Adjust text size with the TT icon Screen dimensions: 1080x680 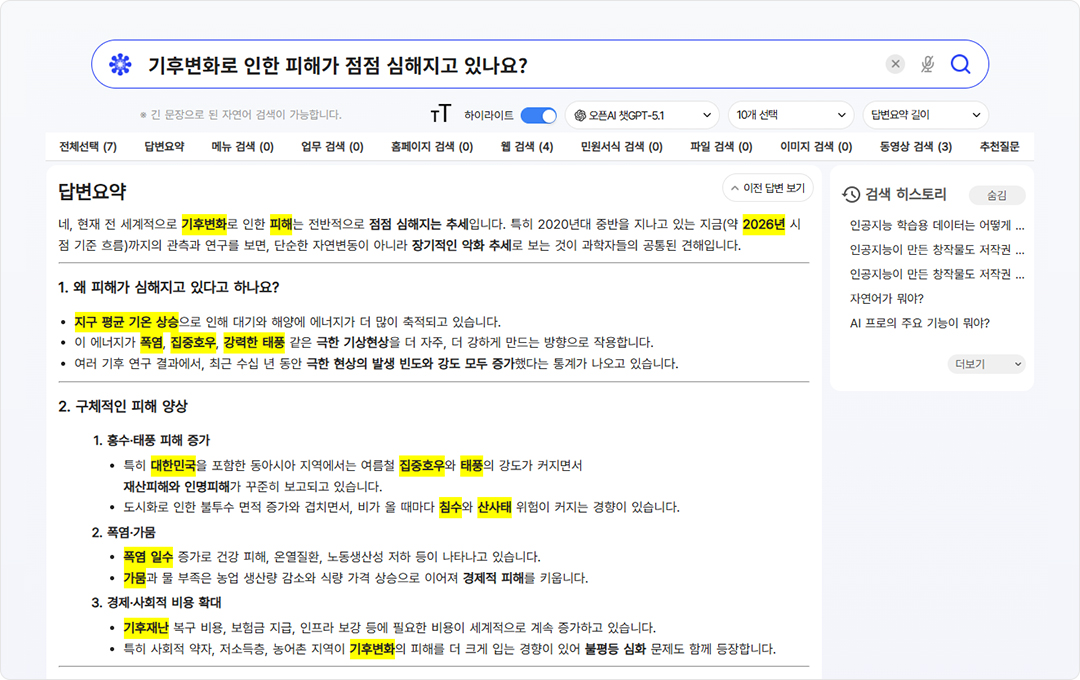tap(440, 115)
